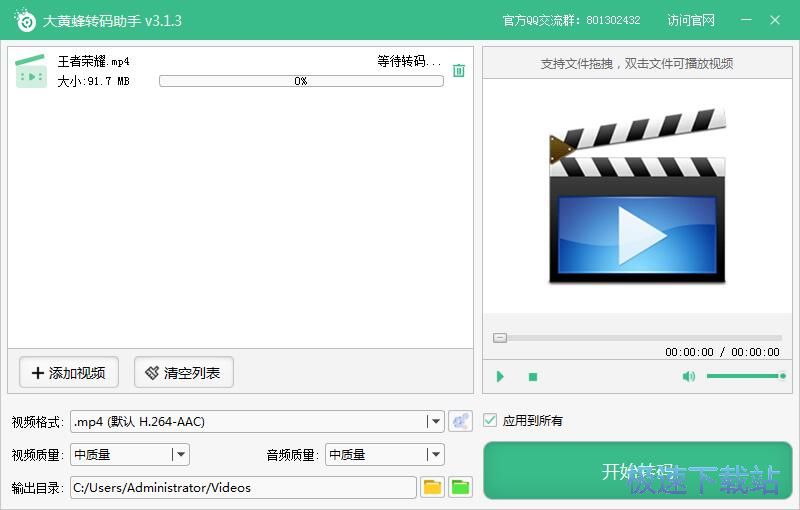Open the 视频质量 quality dropdown
This screenshot has height=510, width=800.
click(130, 454)
